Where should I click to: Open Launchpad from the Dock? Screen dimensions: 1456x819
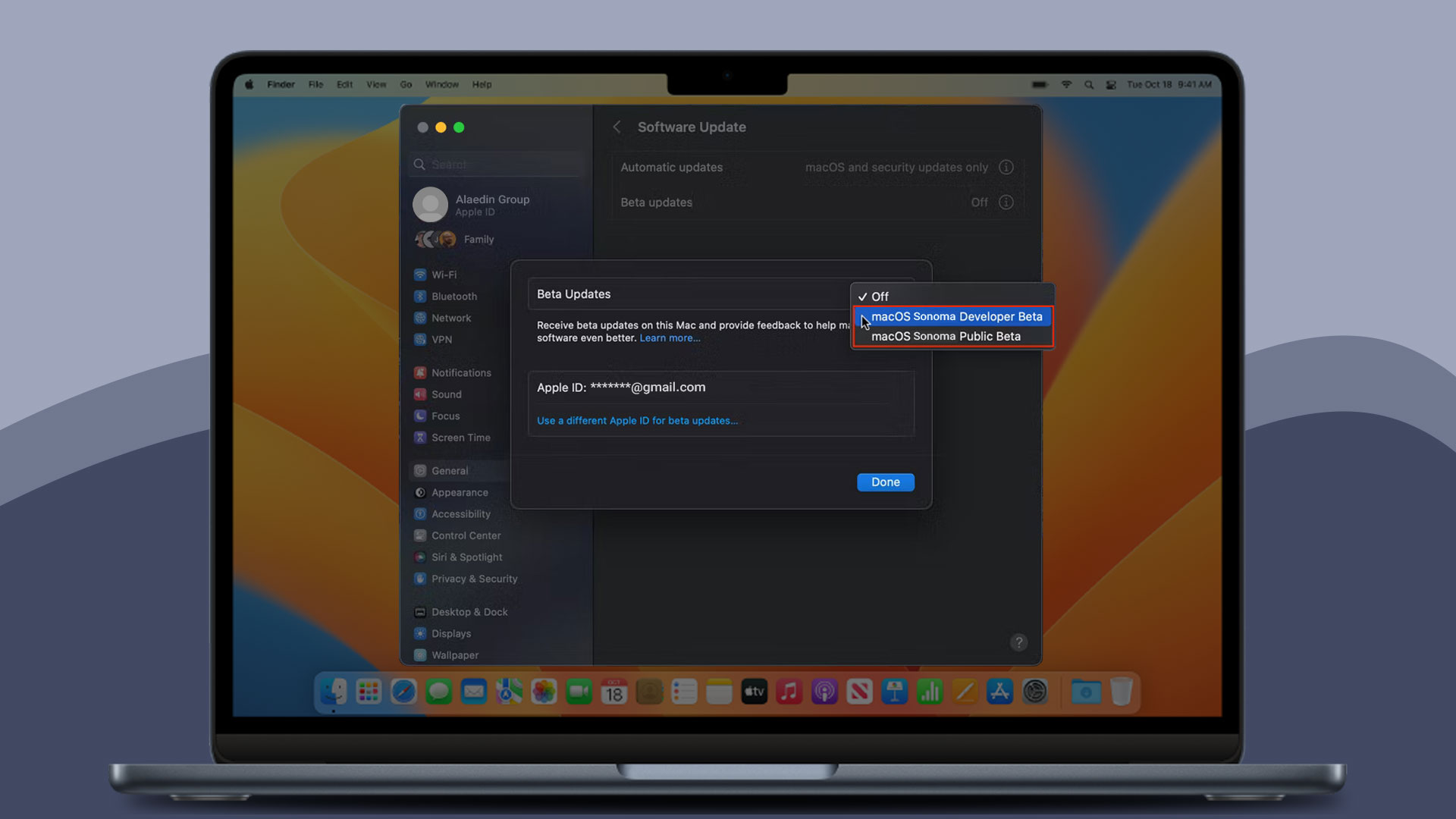click(x=369, y=692)
